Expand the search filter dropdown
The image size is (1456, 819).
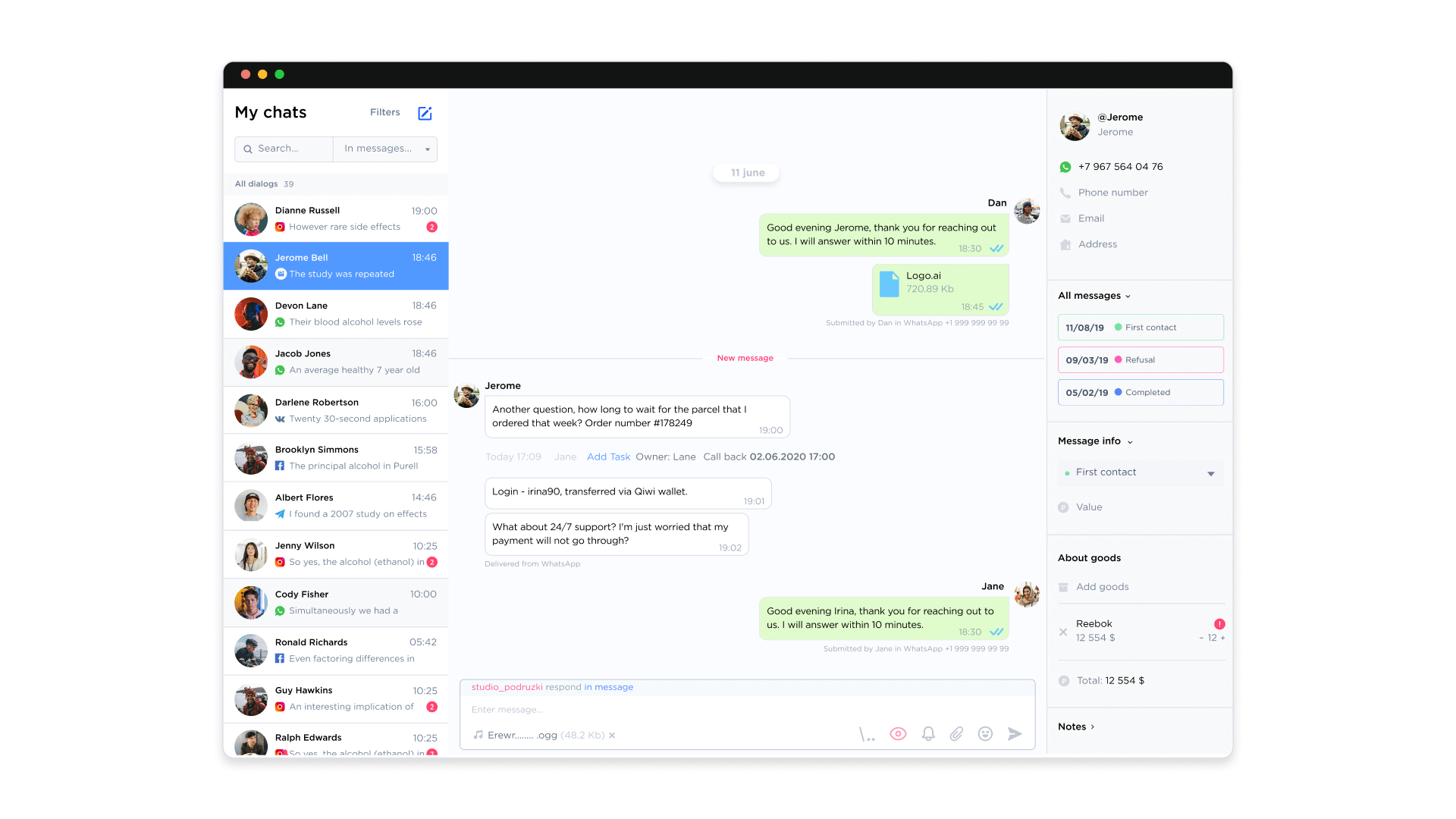(428, 148)
